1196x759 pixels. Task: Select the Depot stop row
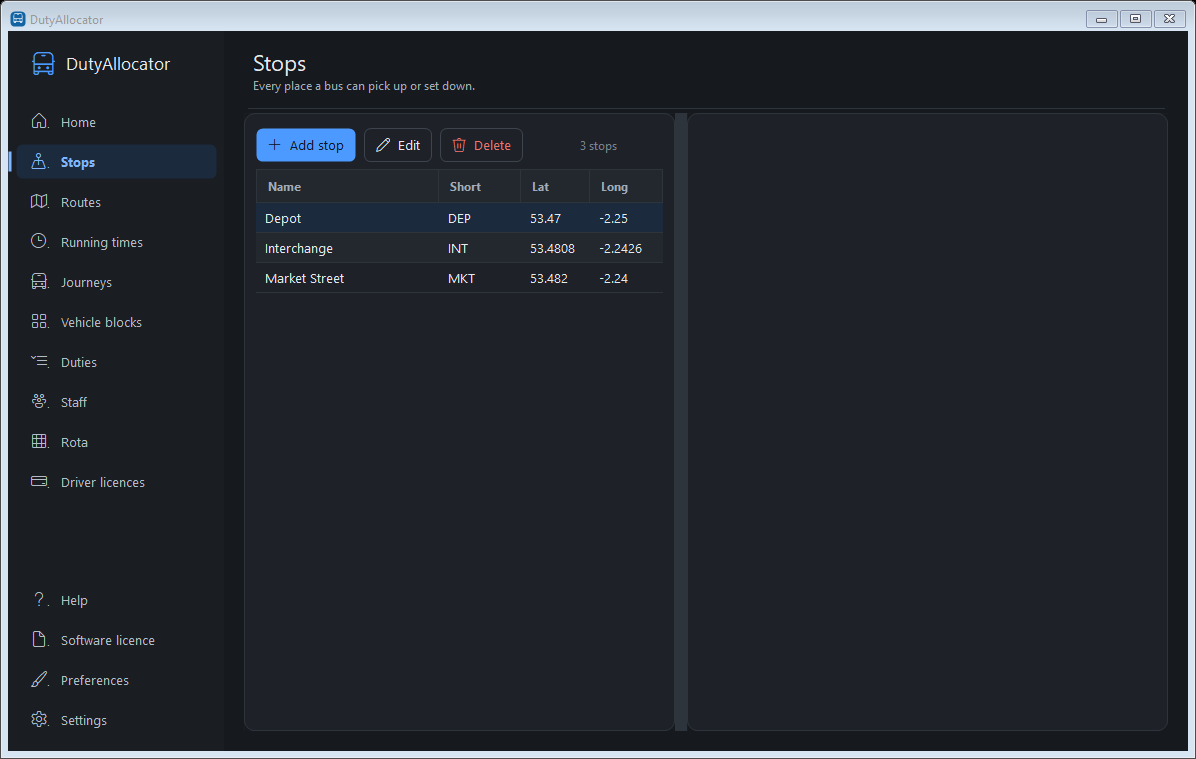(459, 218)
